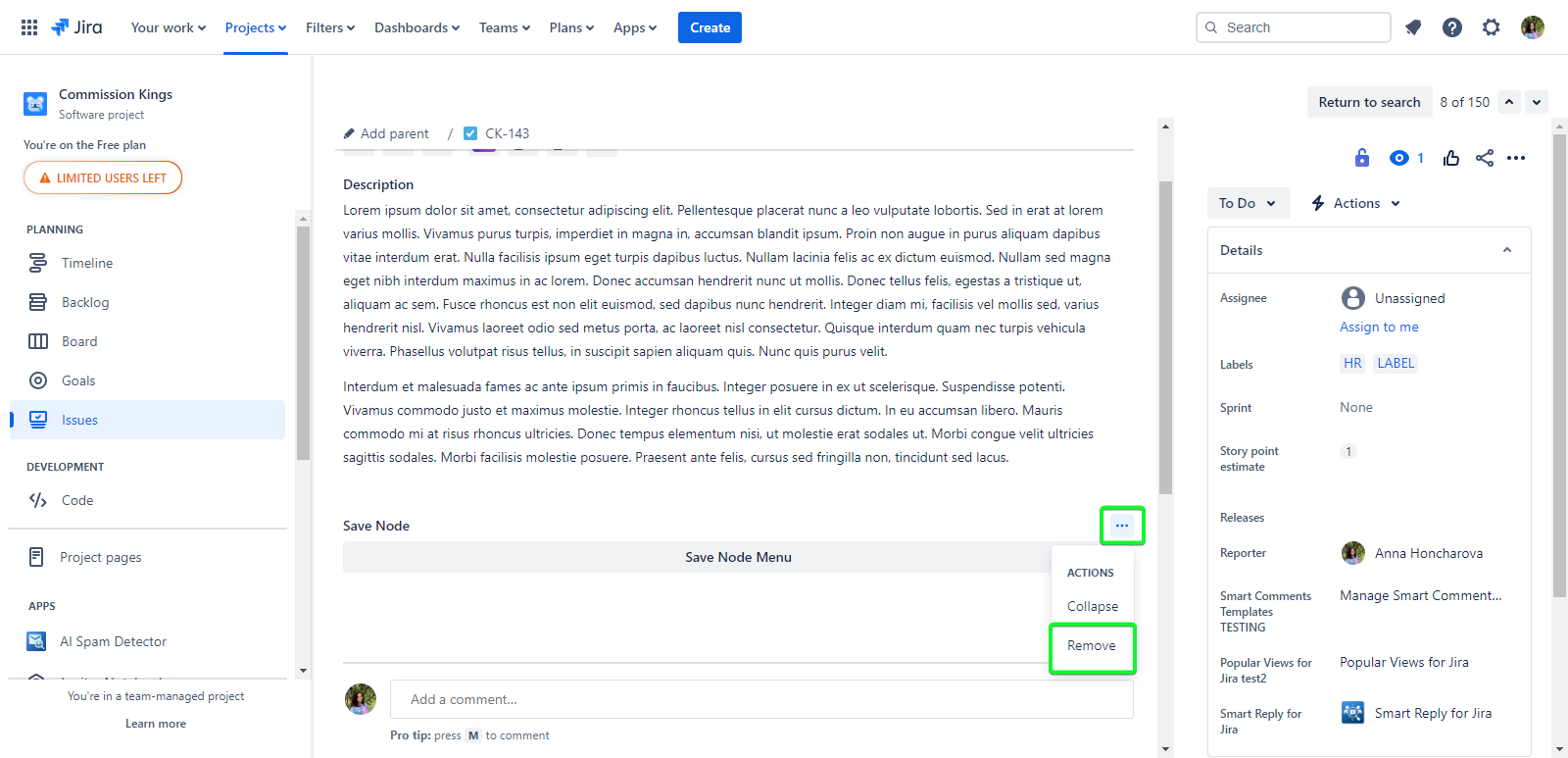
Task: Click the thumbs up vote icon
Action: tap(1451, 158)
